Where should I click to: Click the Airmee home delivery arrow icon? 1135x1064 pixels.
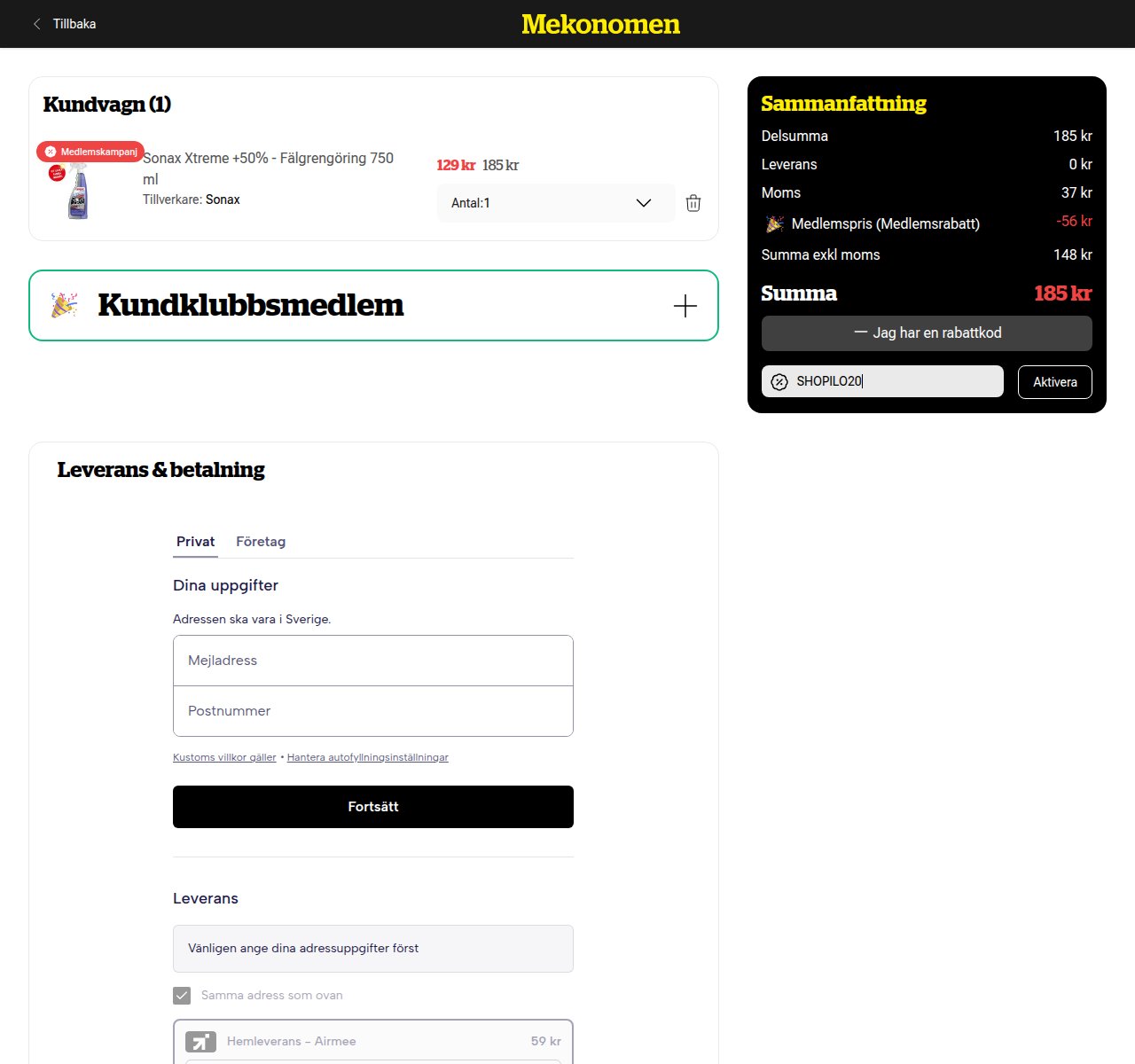coord(200,1042)
